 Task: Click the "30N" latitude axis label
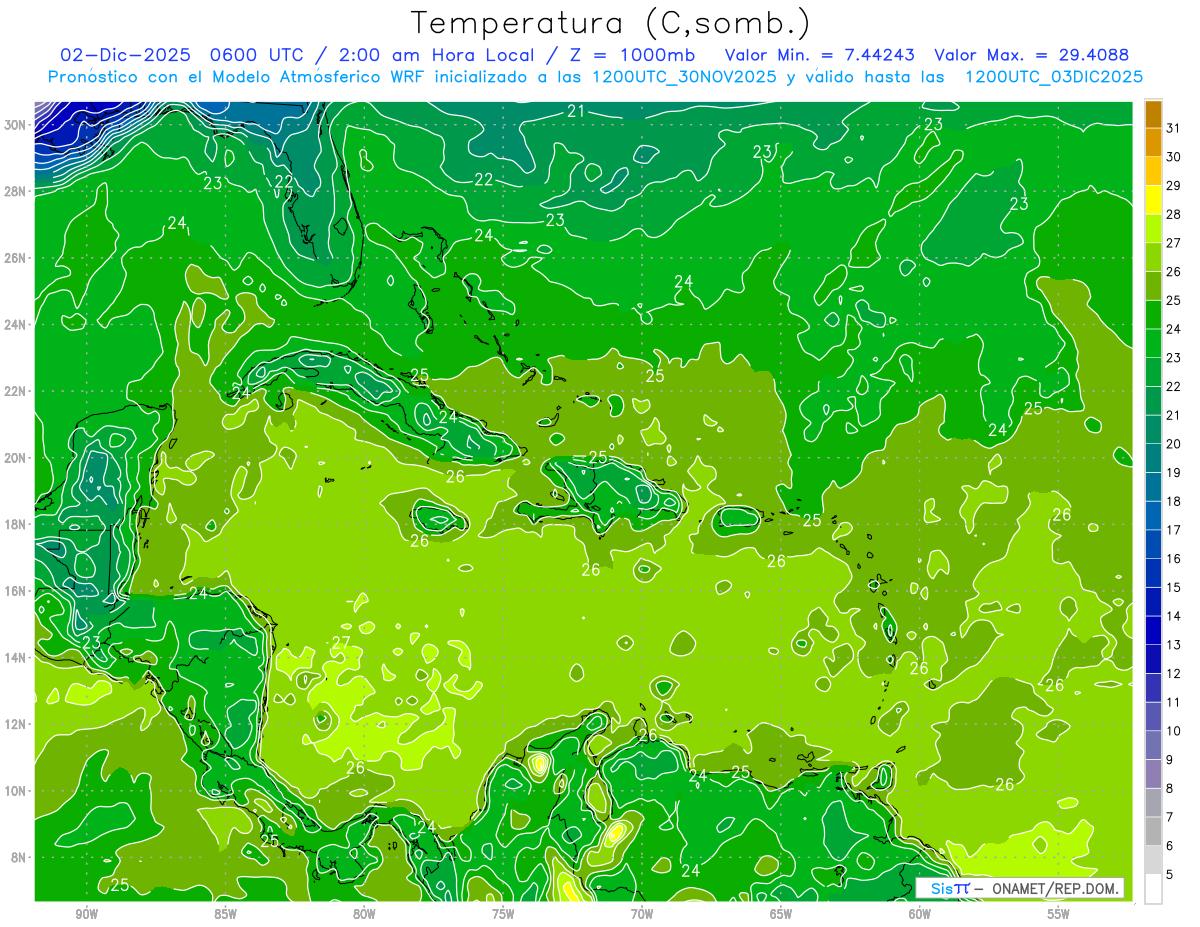pos(16,125)
